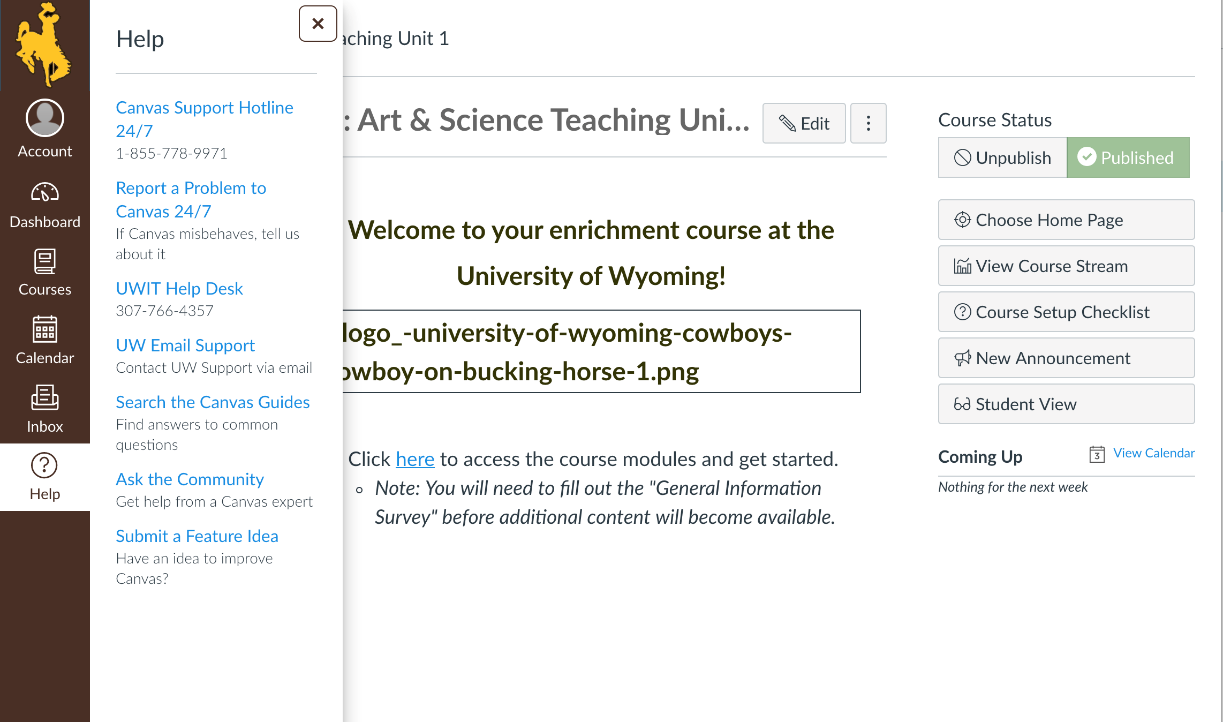This screenshot has width=1223, height=722.
Task: Create a New Announcement
Action: (x=1066, y=358)
